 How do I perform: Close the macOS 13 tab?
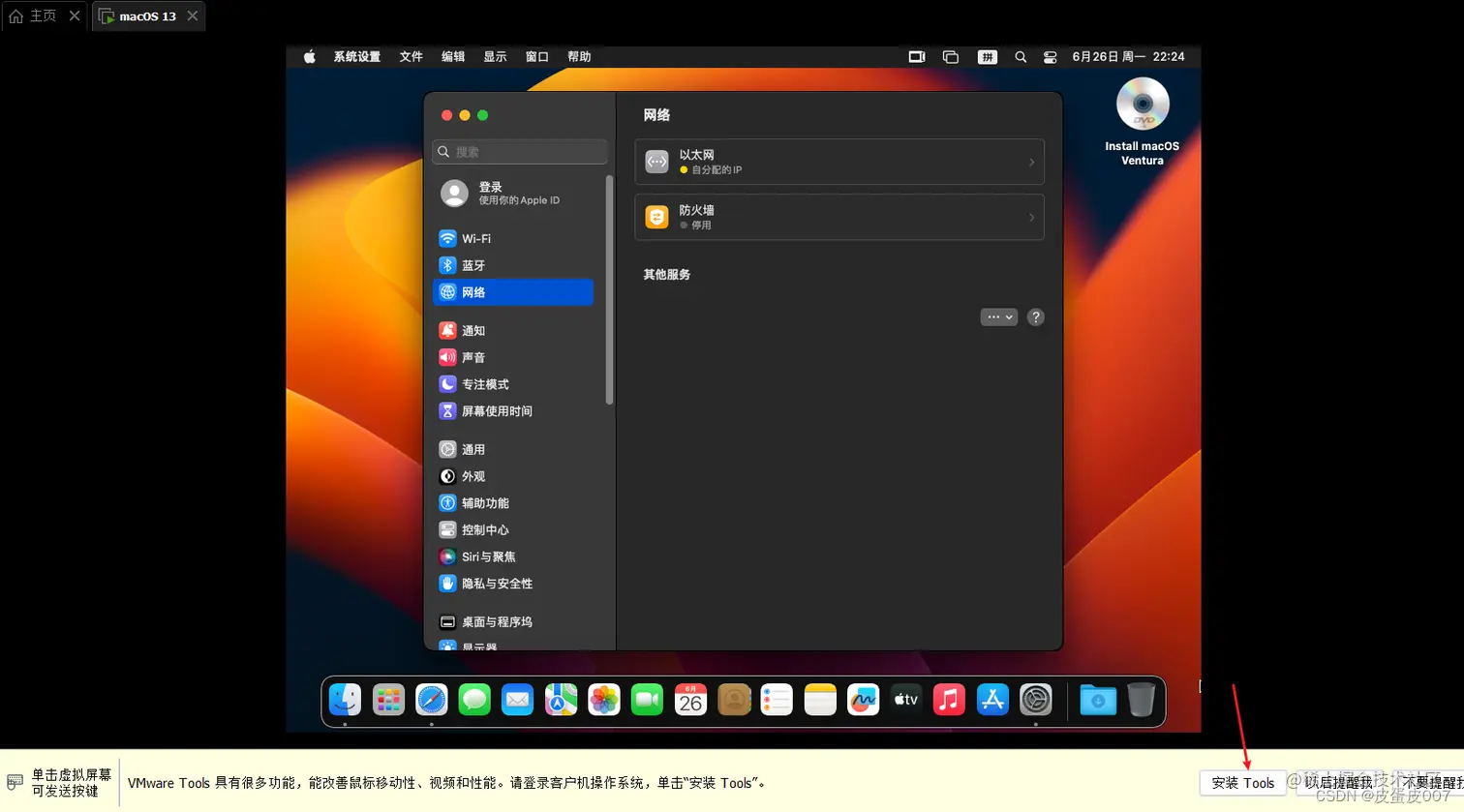(193, 16)
